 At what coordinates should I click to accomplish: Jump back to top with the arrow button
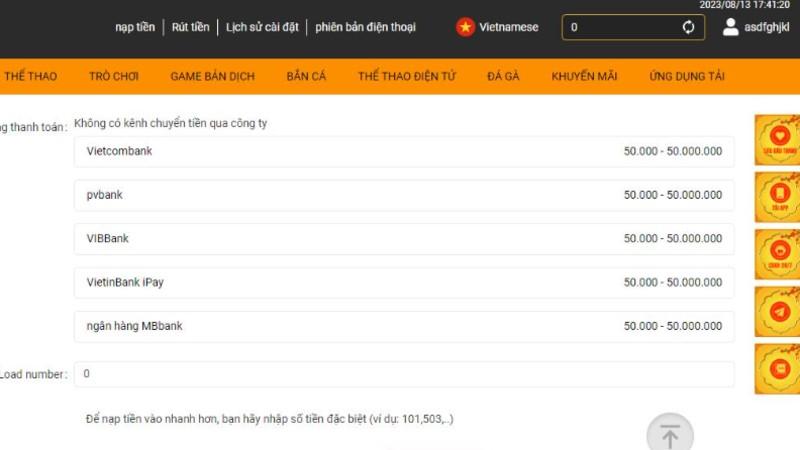coord(670,434)
